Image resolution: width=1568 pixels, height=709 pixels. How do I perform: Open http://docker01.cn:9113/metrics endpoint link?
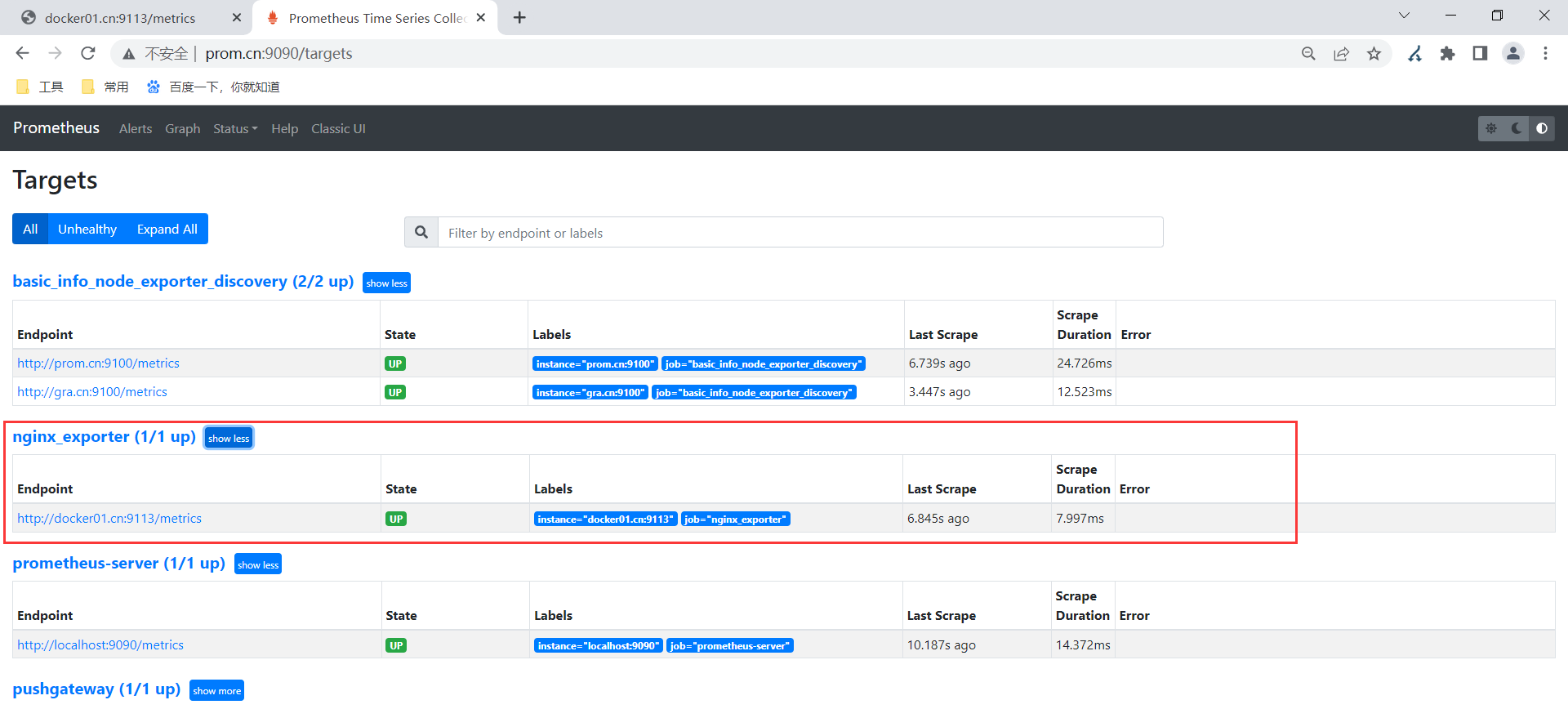109,519
